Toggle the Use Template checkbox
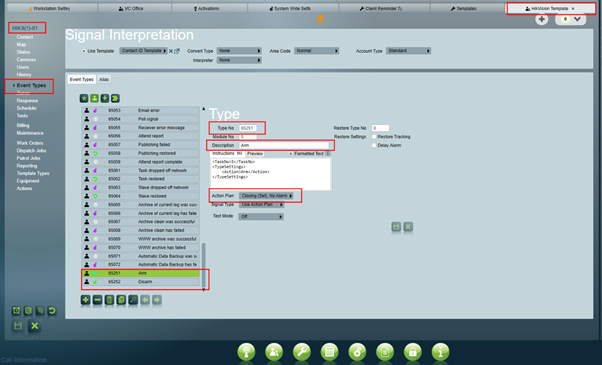 (84, 51)
